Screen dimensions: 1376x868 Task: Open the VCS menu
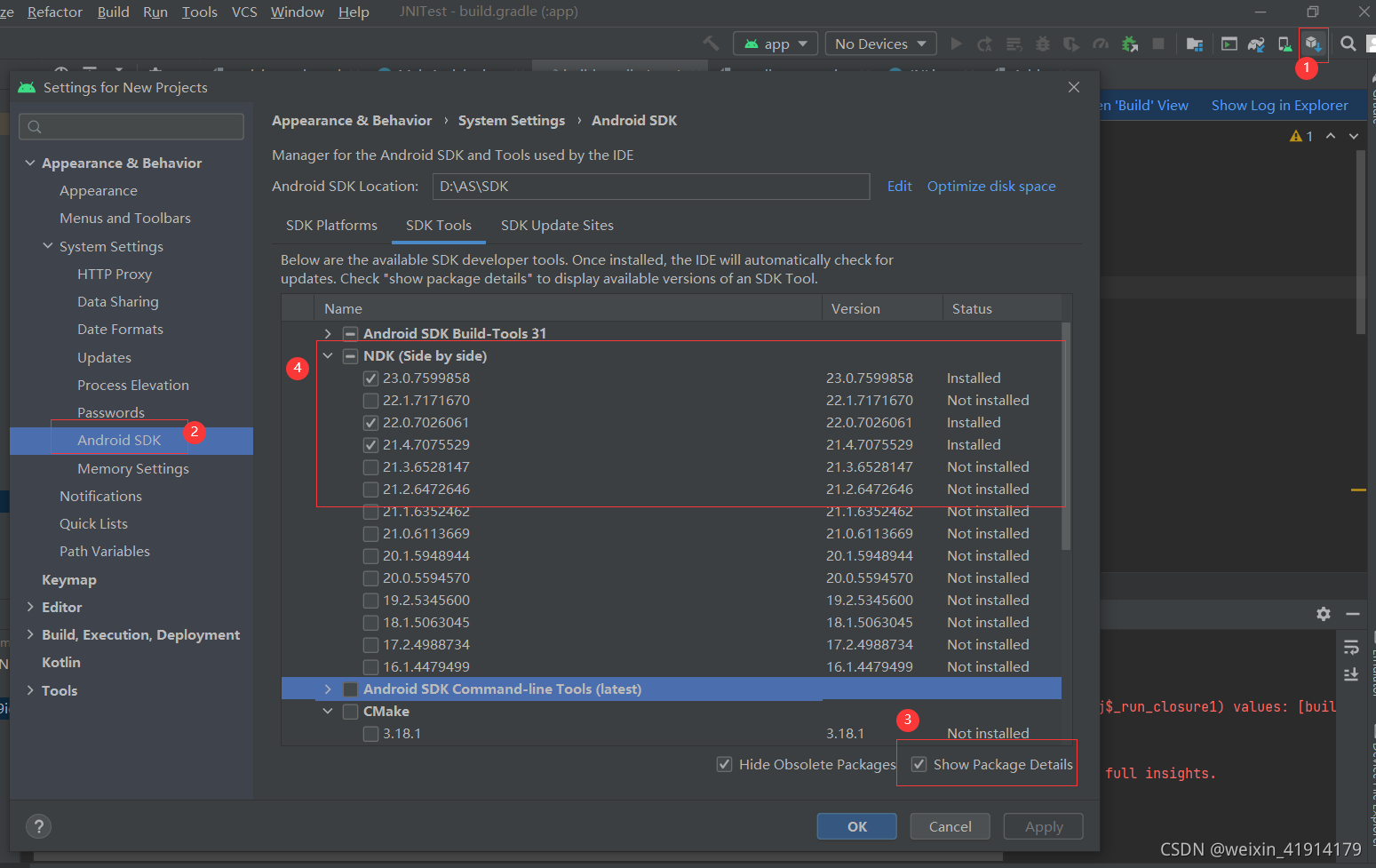(x=244, y=12)
